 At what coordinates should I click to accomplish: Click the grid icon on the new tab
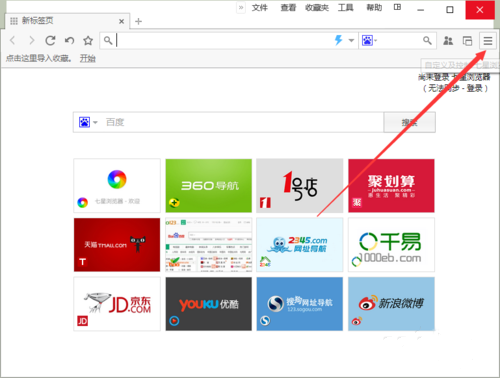coord(14,21)
